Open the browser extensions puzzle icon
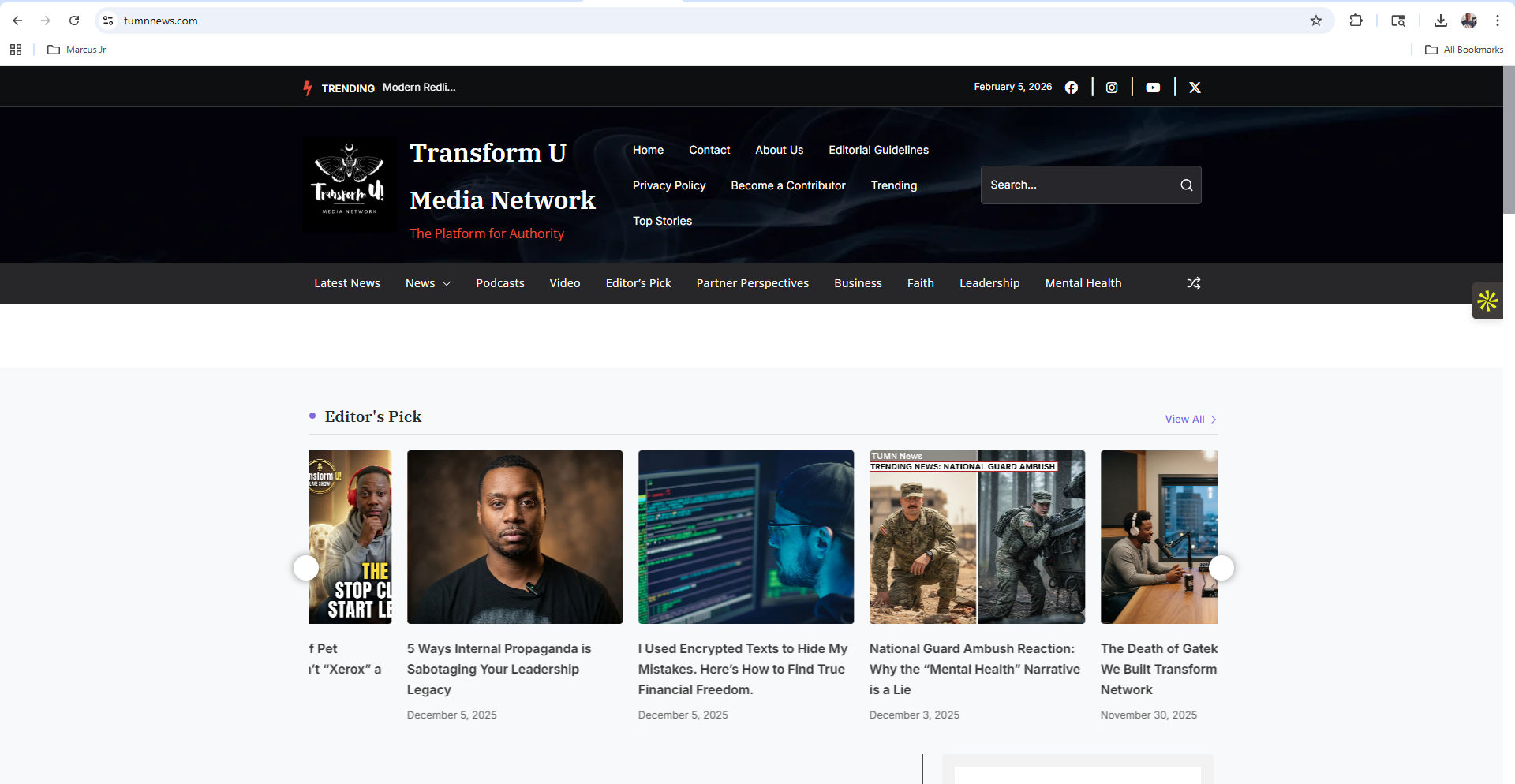Image resolution: width=1515 pixels, height=784 pixels. click(x=1356, y=21)
